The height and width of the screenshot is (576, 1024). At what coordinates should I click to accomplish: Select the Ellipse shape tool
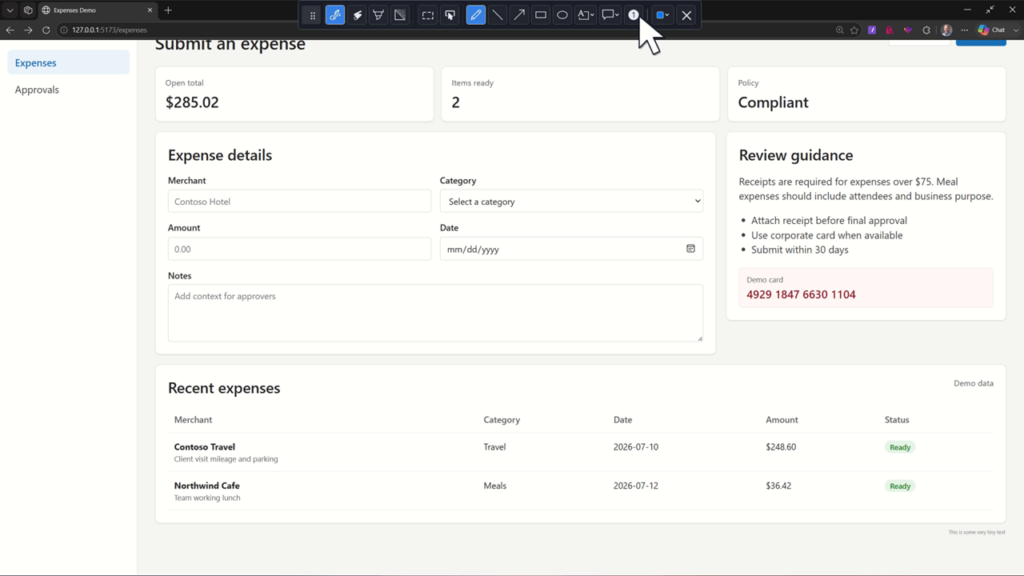(562, 15)
